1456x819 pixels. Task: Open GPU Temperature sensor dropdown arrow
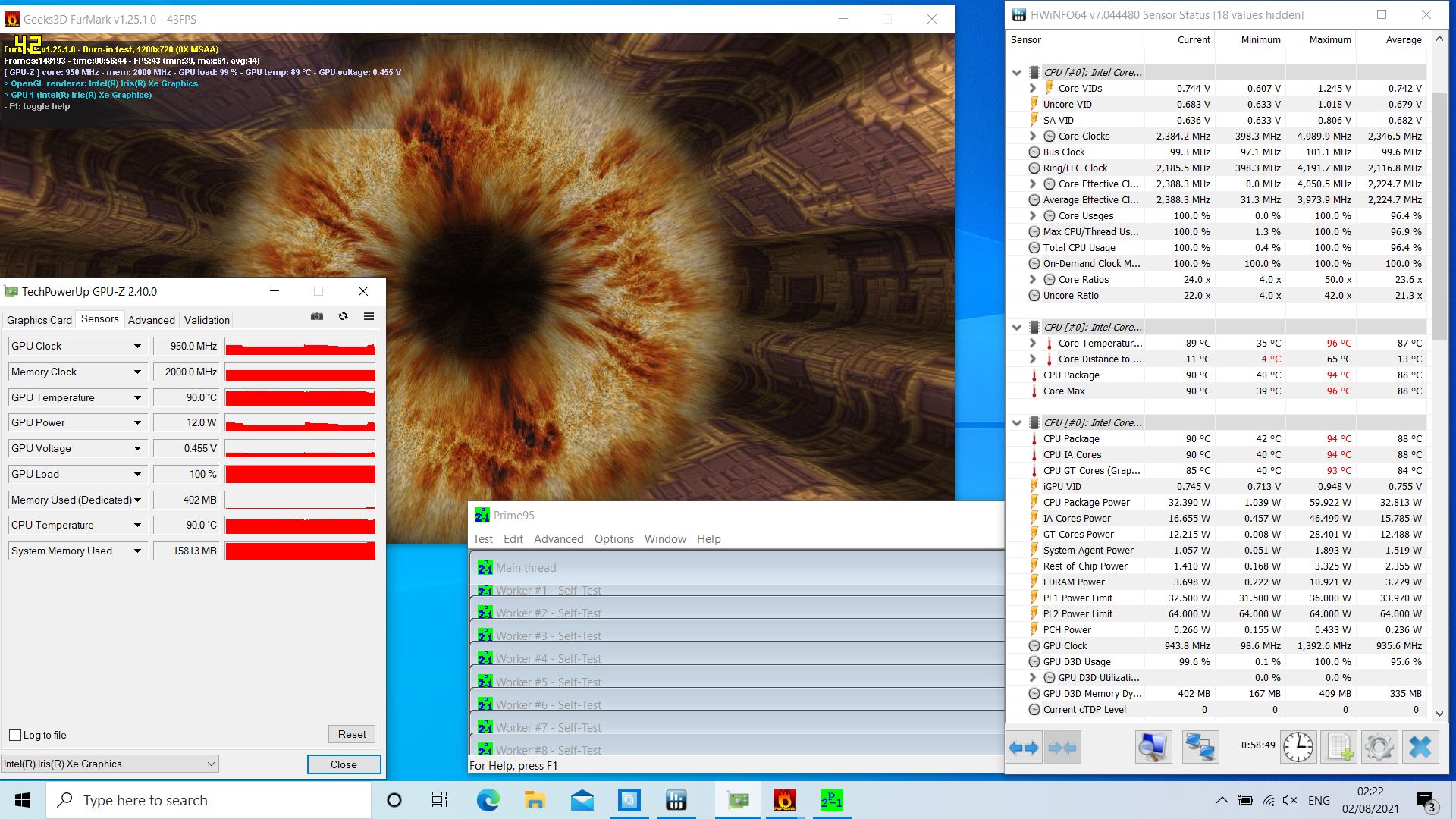pos(137,397)
